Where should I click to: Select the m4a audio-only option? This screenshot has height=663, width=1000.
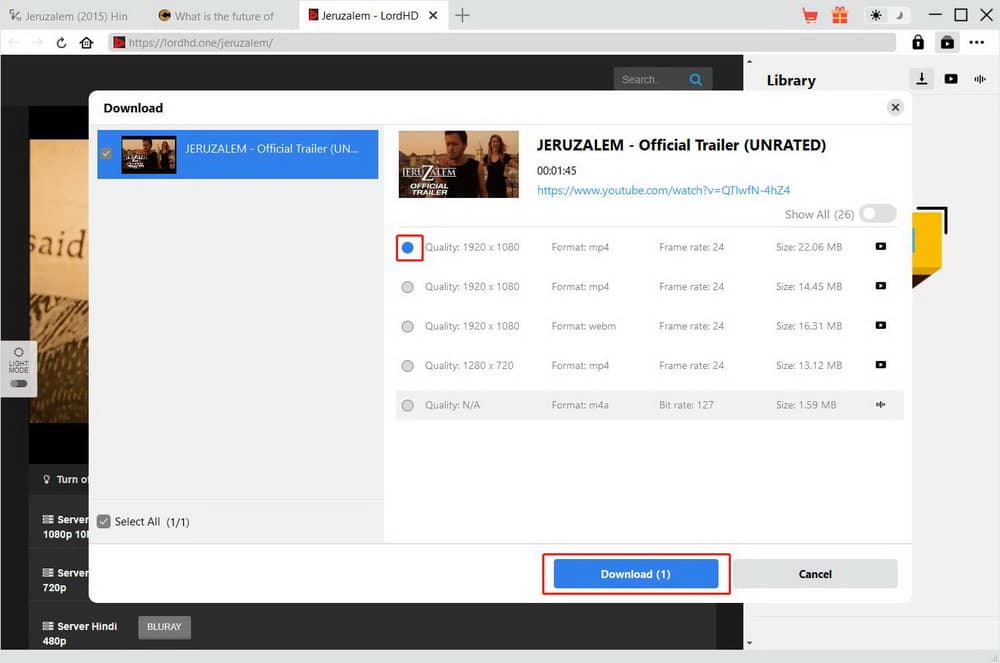[x=407, y=405]
